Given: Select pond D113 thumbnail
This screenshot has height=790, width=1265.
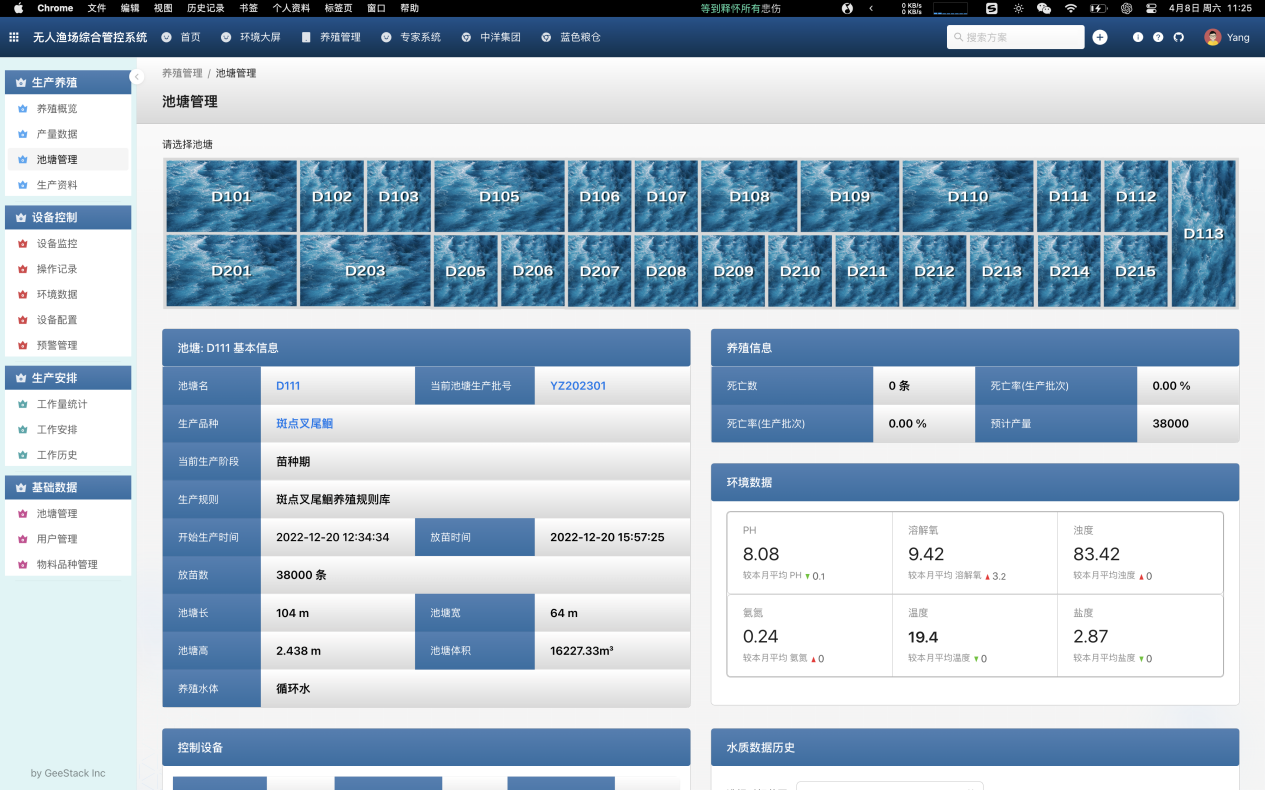Looking at the screenshot, I should pos(1203,233).
